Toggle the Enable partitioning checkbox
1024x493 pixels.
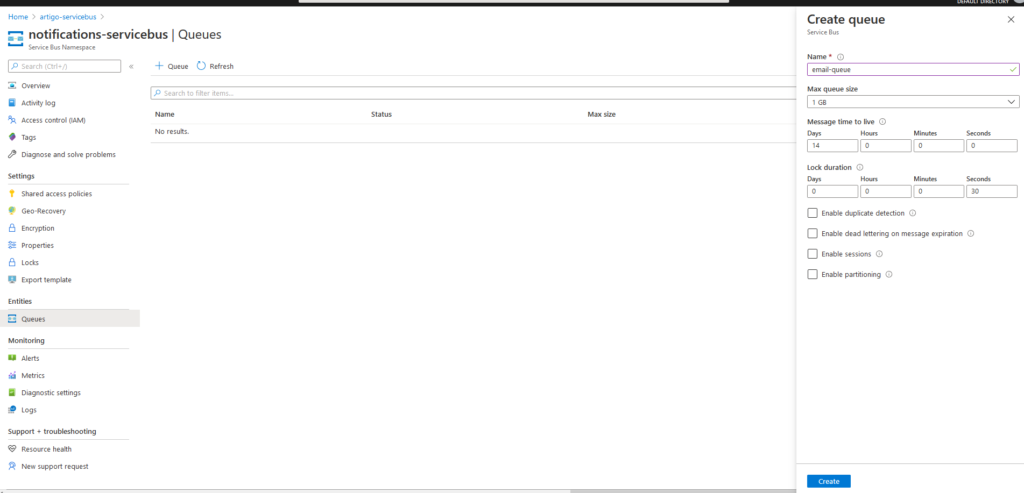click(812, 274)
